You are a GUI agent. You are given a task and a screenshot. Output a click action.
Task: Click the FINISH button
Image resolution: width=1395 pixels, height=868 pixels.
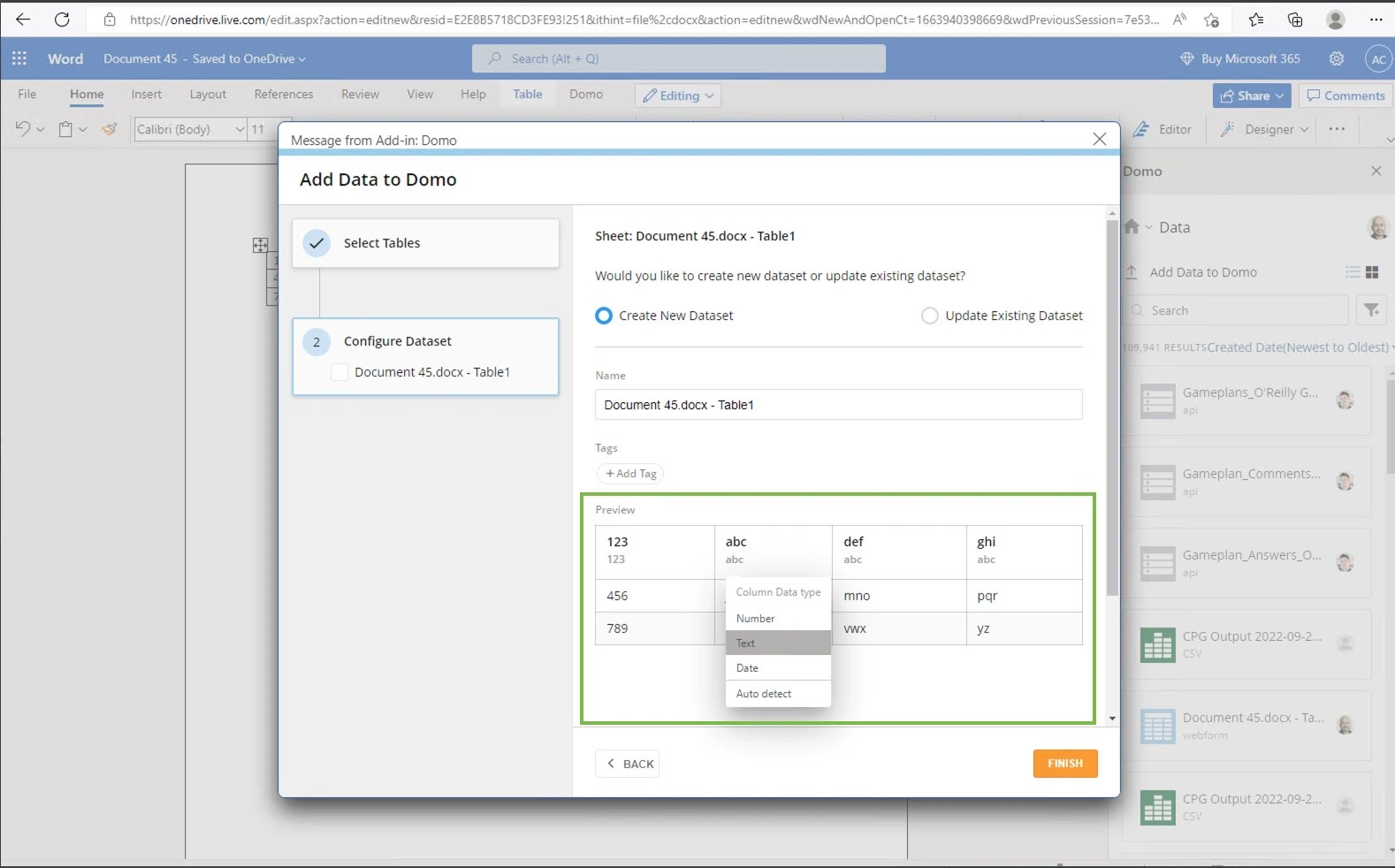pyautogui.click(x=1065, y=764)
